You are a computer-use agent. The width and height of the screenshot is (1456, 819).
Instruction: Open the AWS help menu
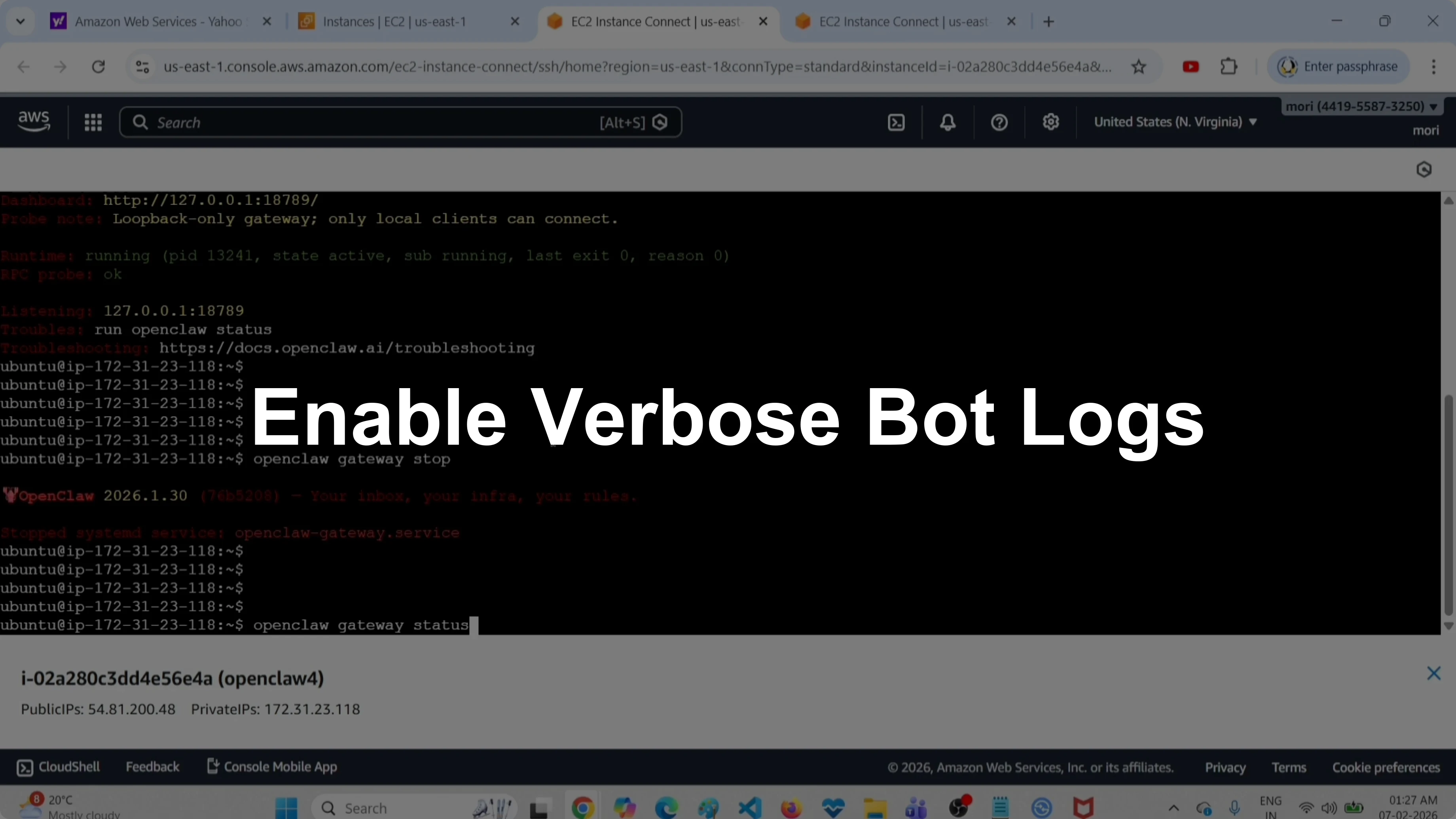point(999,122)
